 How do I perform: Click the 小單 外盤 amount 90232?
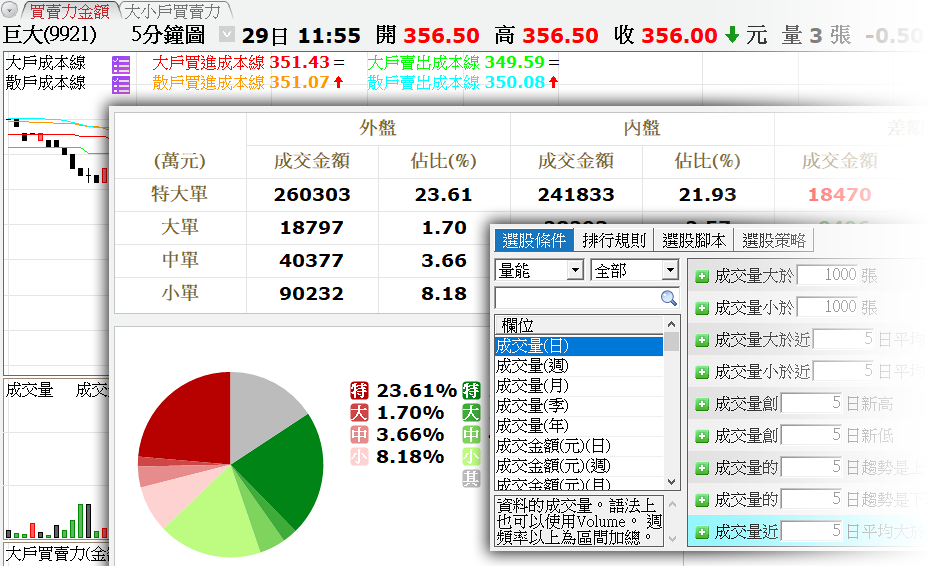tap(312, 294)
